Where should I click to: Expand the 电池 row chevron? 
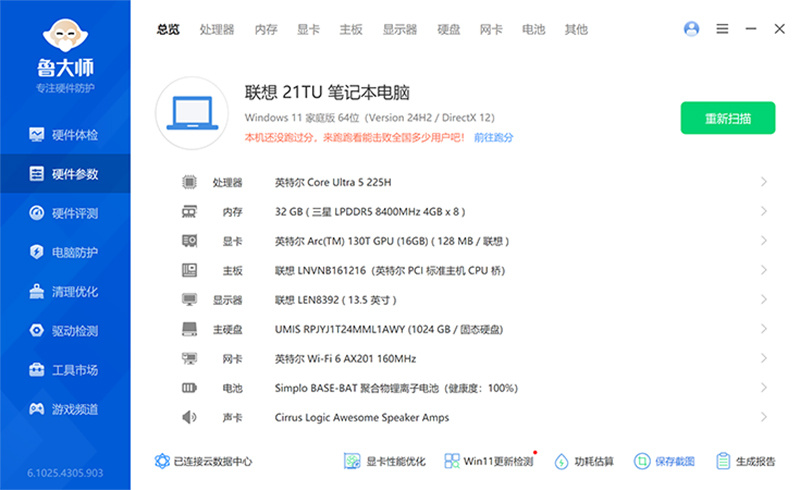click(x=764, y=388)
